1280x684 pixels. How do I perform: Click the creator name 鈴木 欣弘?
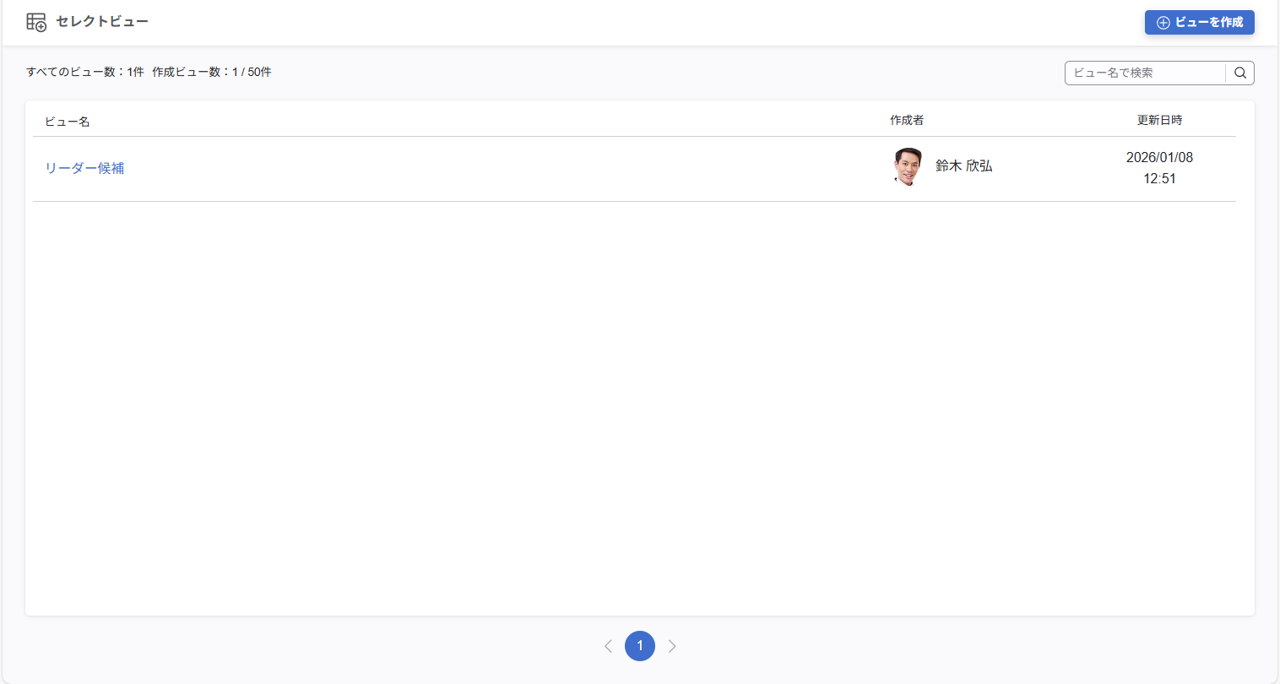(964, 166)
